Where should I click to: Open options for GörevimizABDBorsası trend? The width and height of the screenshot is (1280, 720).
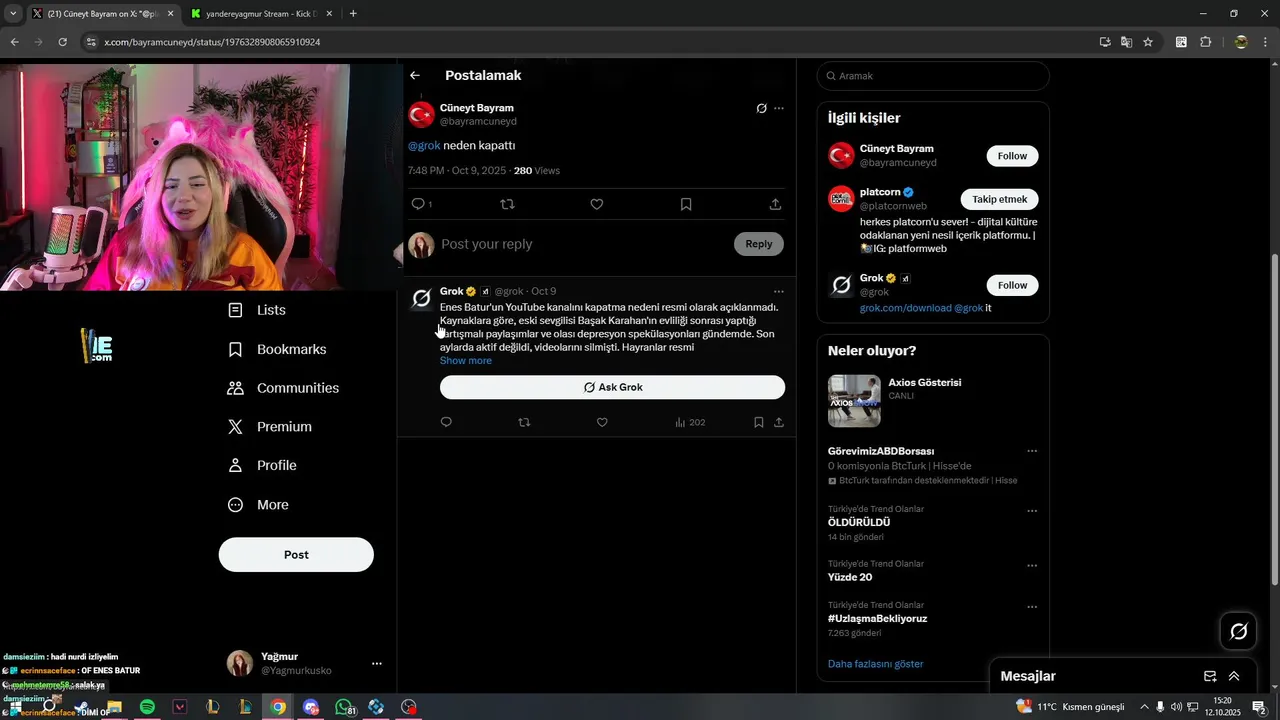pos(1032,451)
